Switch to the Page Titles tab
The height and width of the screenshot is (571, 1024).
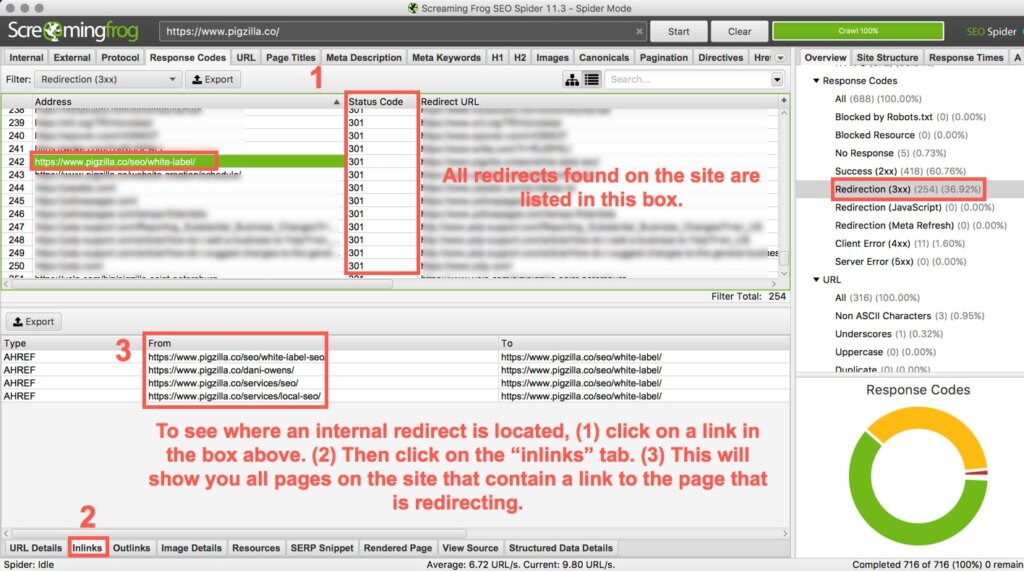point(290,58)
